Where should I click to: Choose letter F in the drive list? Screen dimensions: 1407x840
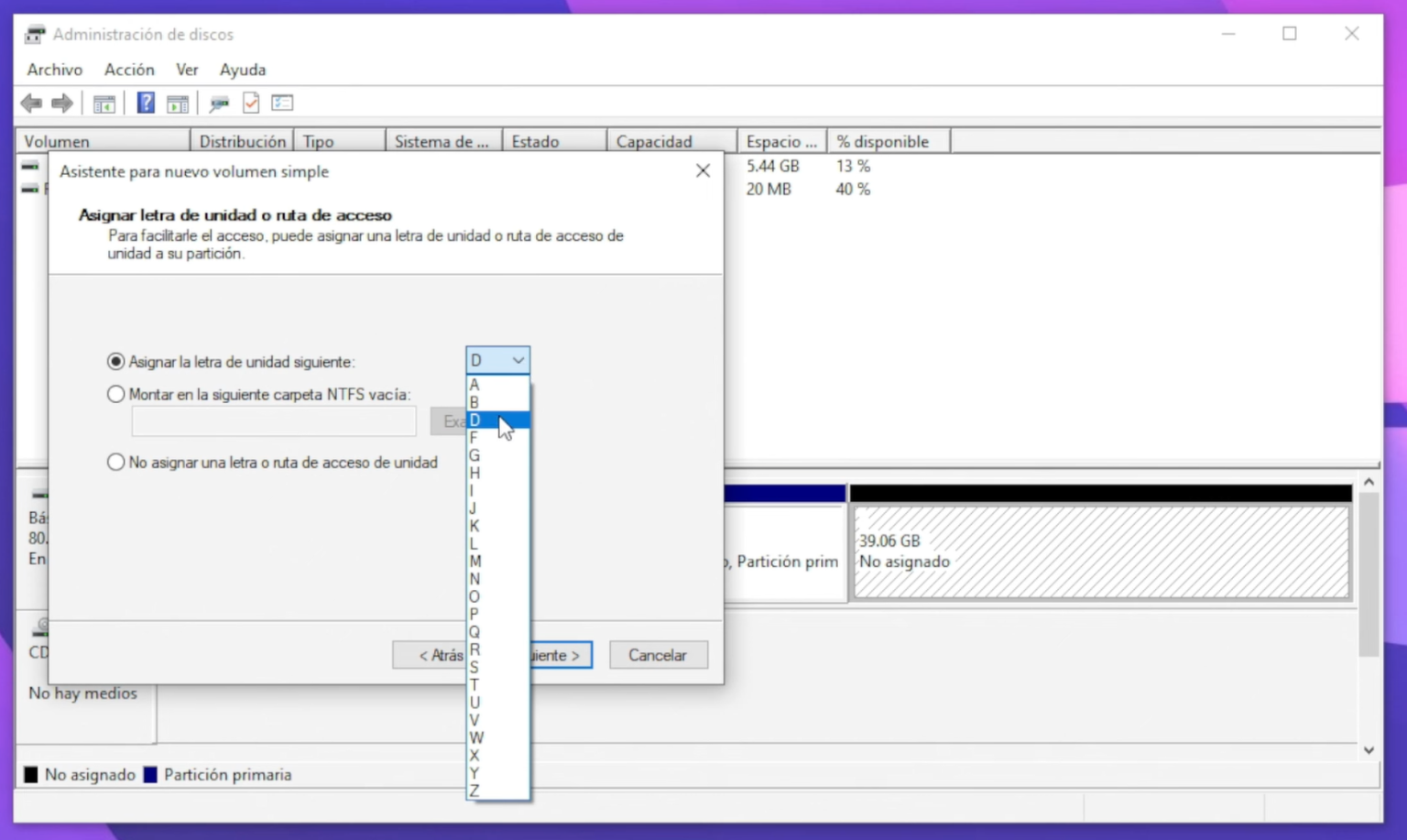click(x=497, y=438)
